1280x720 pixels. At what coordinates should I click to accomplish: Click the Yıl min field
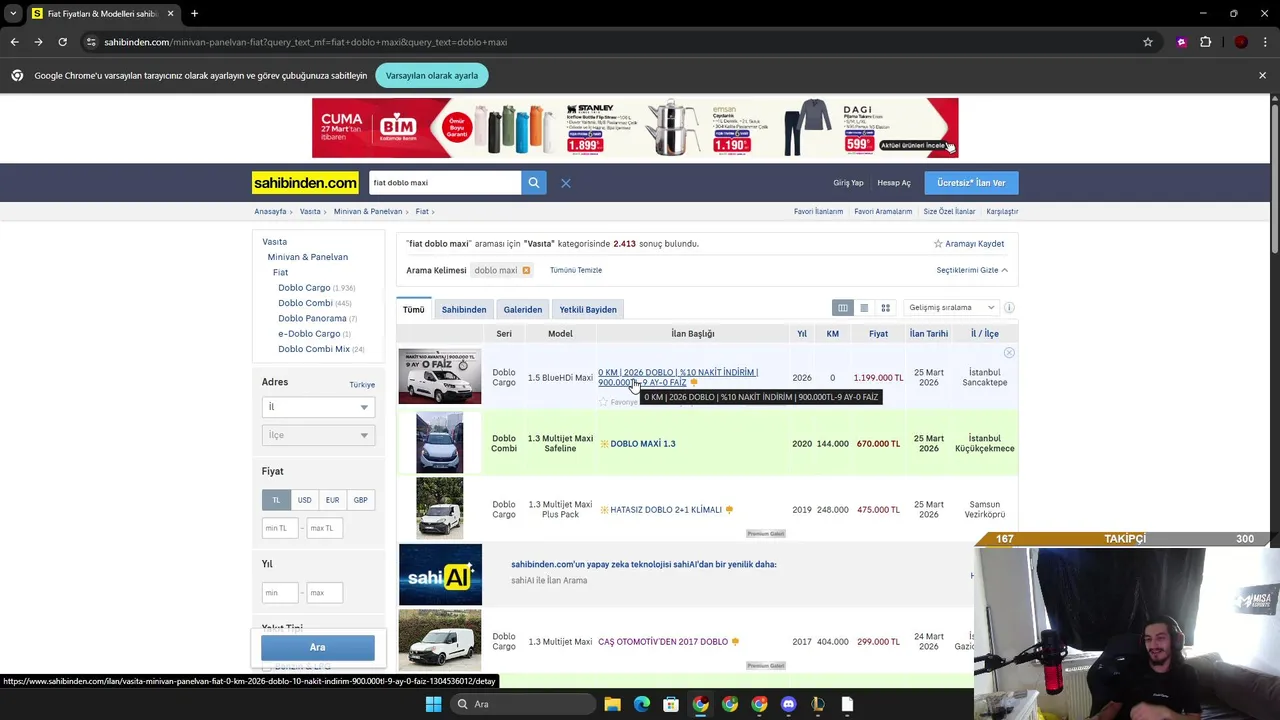pyautogui.click(x=280, y=593)
